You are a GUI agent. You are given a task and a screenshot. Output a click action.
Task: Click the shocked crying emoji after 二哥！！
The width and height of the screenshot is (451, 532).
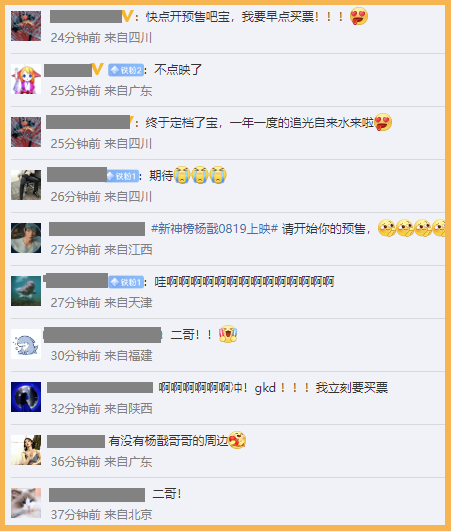coord(228,334)
